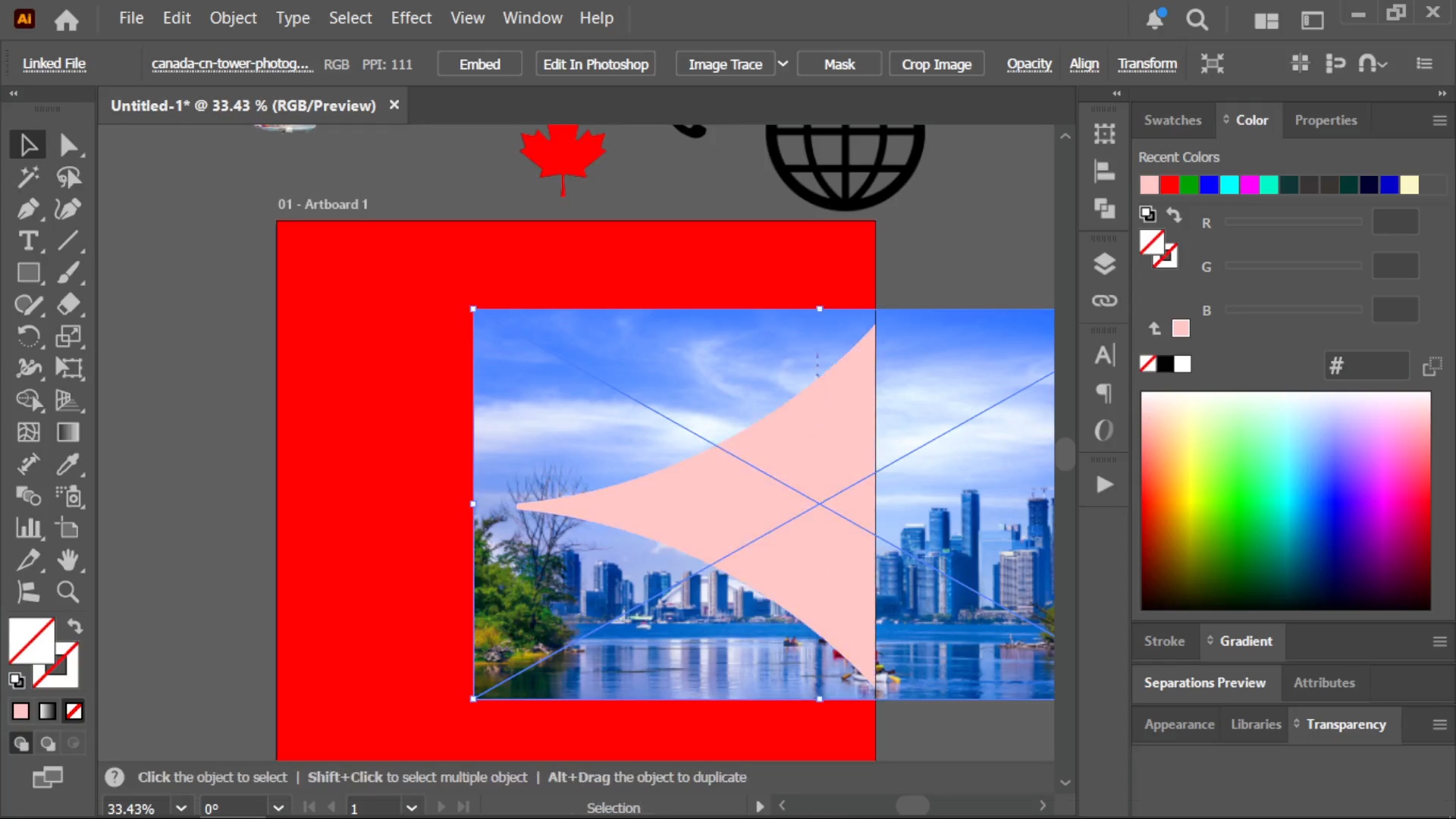Select the Scale tool

coord(68,337)
